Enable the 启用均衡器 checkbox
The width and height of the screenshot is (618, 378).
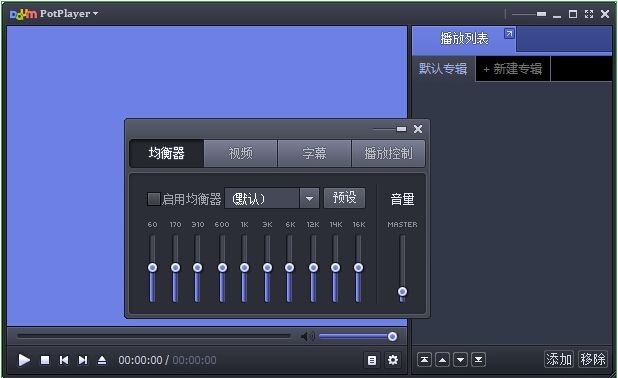point(153,199)
